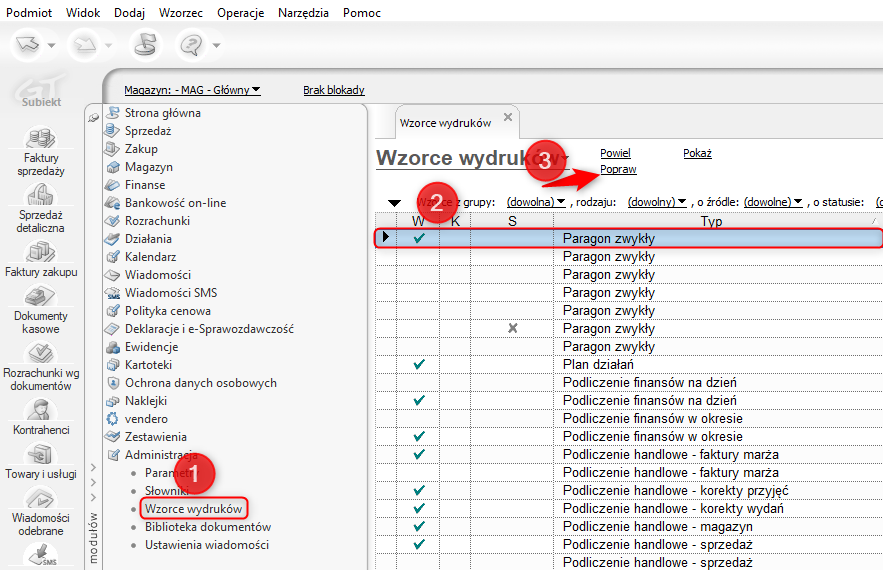This screenshot has width=883, height=570.
Task: Open Towary i usługi shortcut icon
Action: pyautogui.click(x=41, y=454)
